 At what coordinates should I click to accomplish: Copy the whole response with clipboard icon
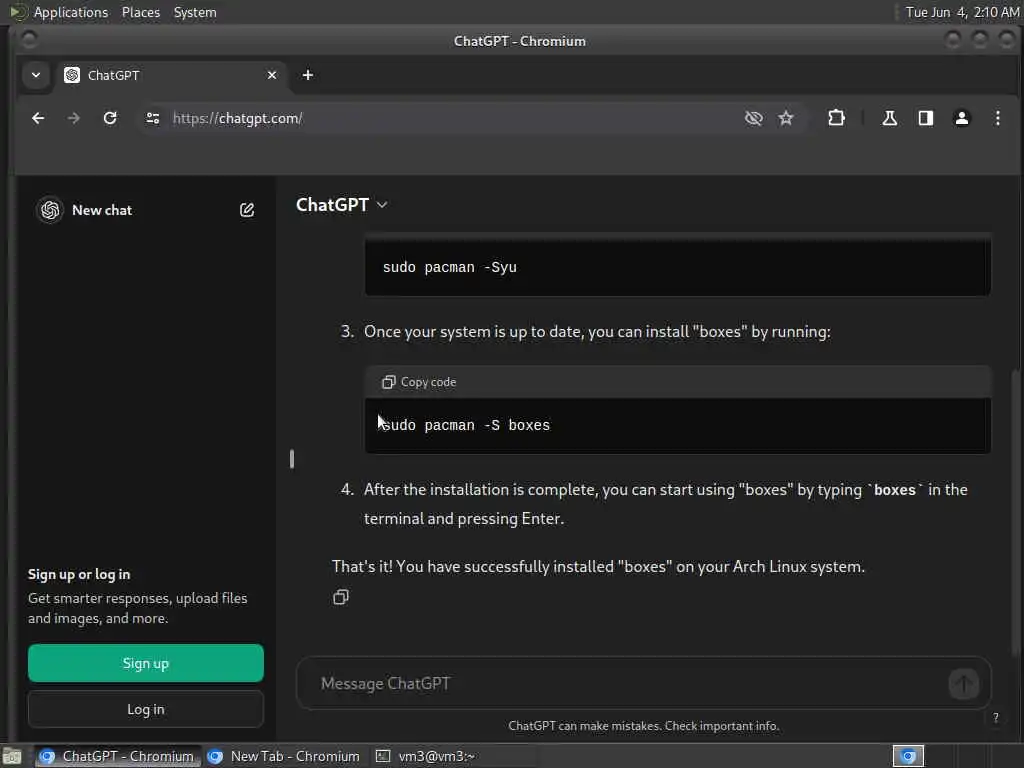coord(341,597)
